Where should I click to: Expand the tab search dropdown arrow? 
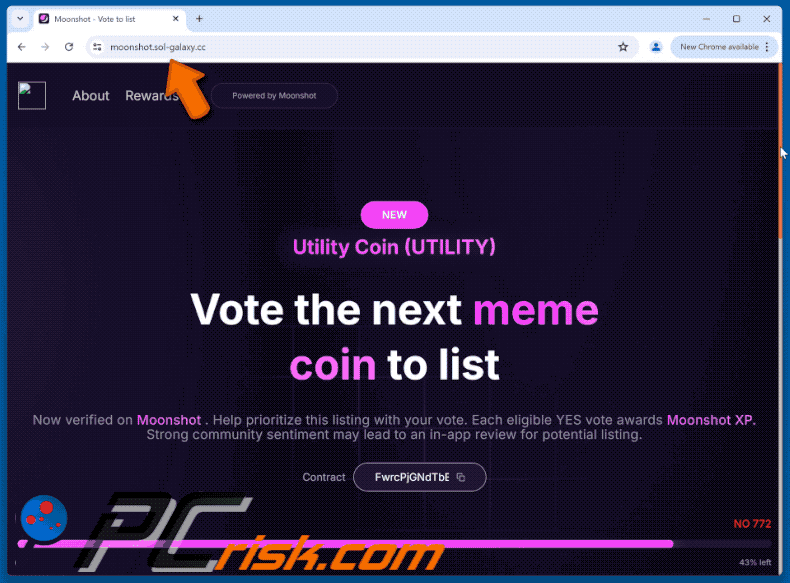[20, 19]
